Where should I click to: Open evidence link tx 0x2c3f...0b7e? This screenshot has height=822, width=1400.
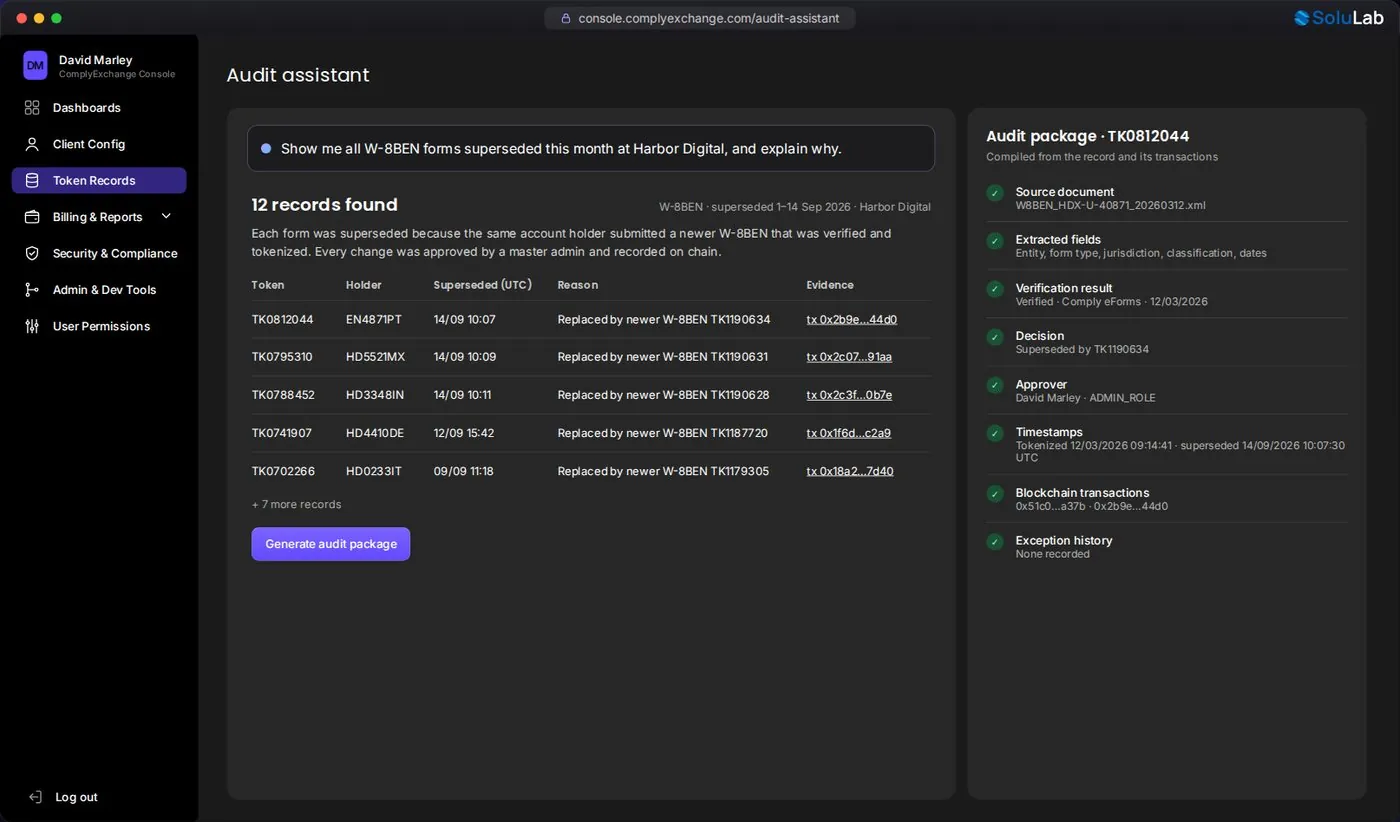849,395
